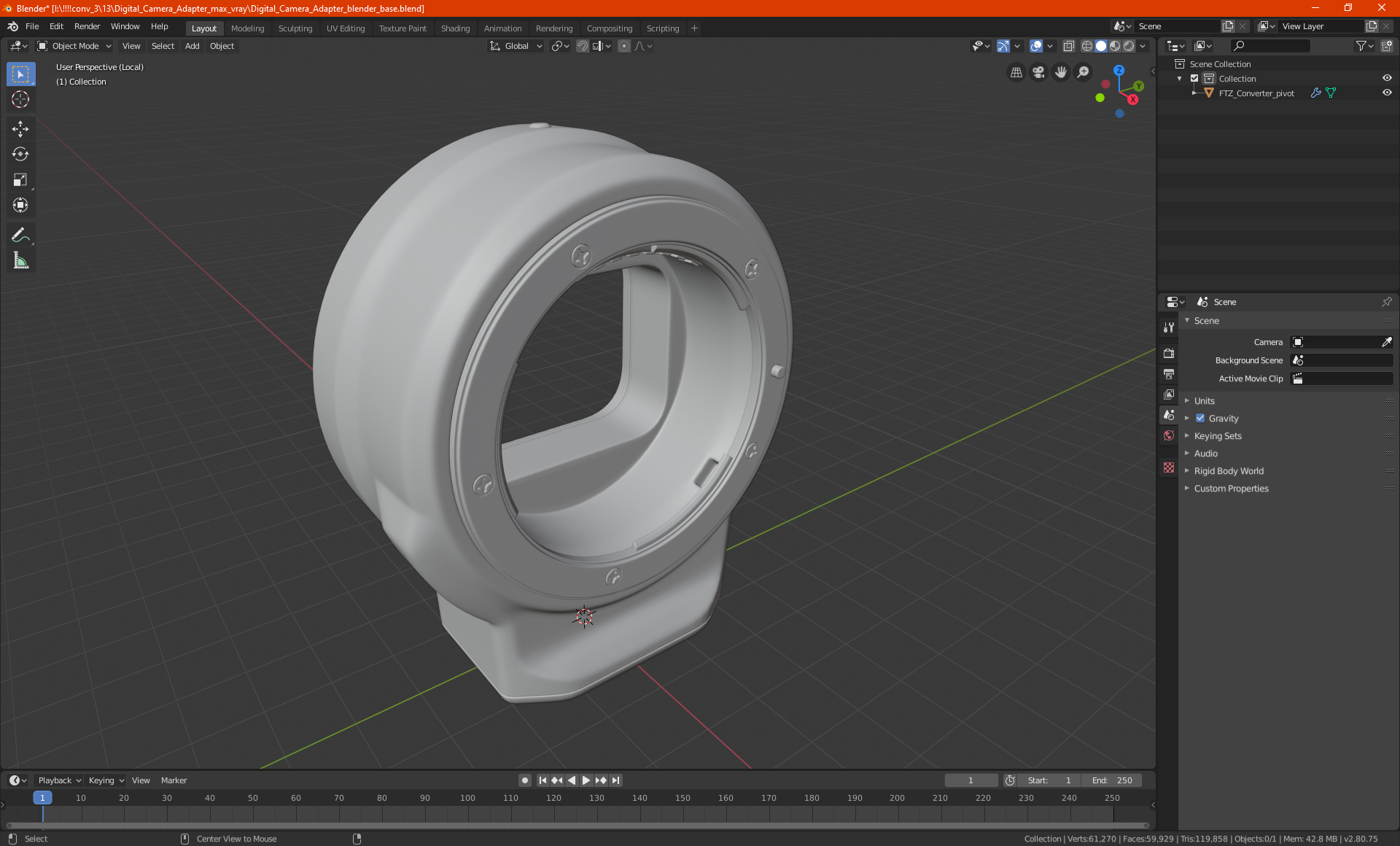The height and width of the screenshot is (846, 1400).
Task: Select the Cursor tool in toolbar
Action: (x=20, y=100)
